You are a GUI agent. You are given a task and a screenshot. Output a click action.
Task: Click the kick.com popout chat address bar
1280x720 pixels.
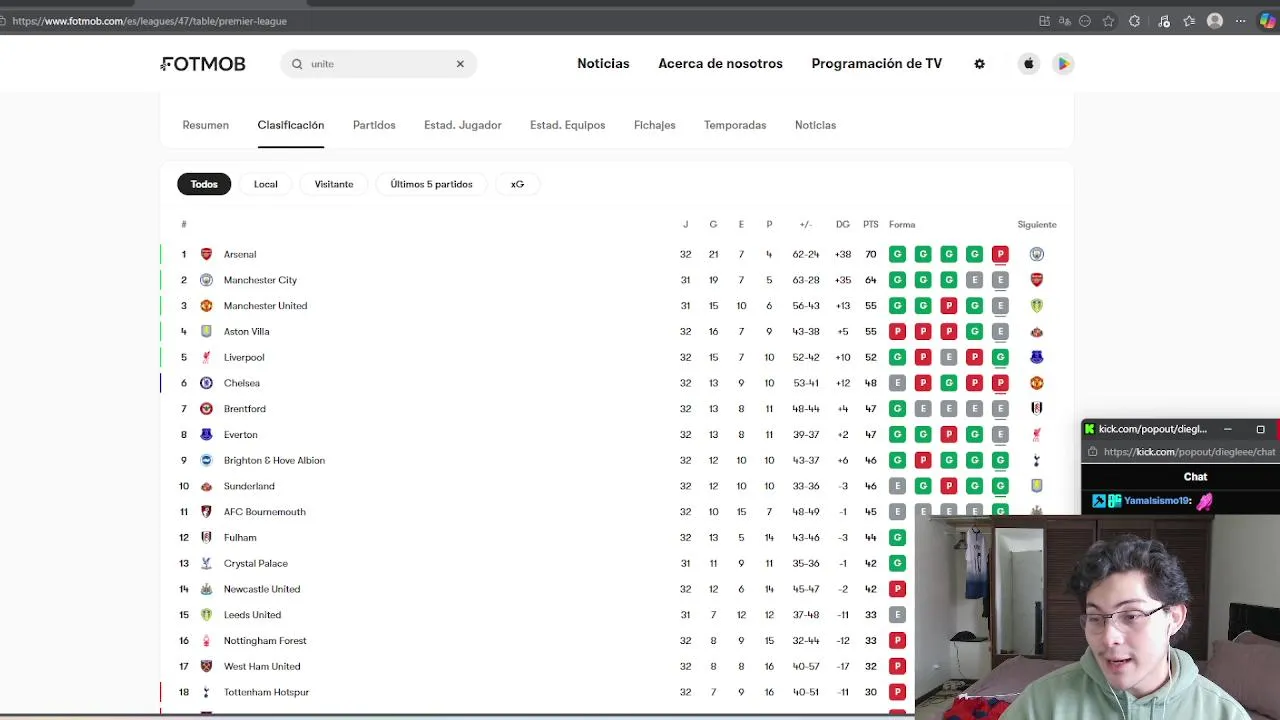pos(1189,452)
